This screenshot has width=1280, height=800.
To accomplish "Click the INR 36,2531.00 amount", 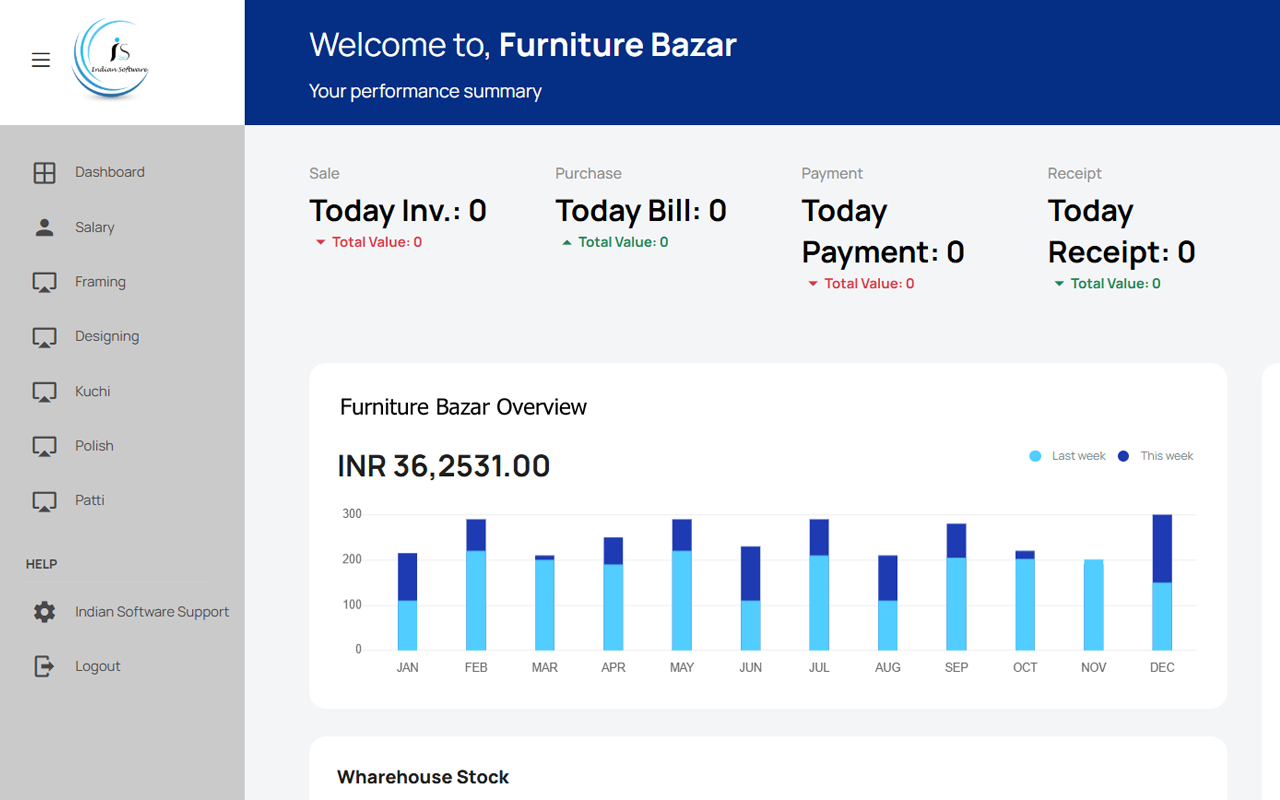I will click(x=444, y=466).
